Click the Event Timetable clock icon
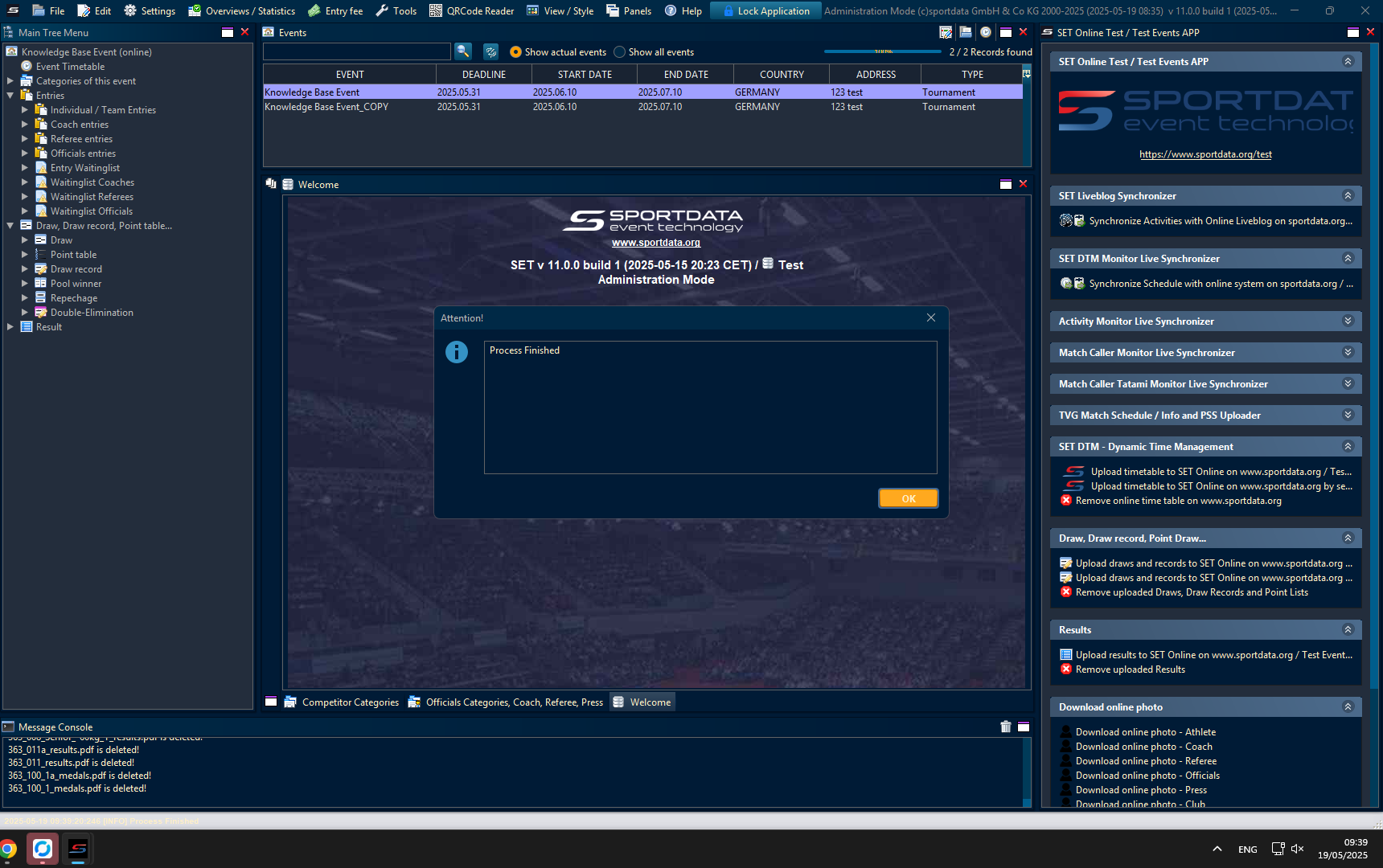The image size is (1383, 868). 27,66
